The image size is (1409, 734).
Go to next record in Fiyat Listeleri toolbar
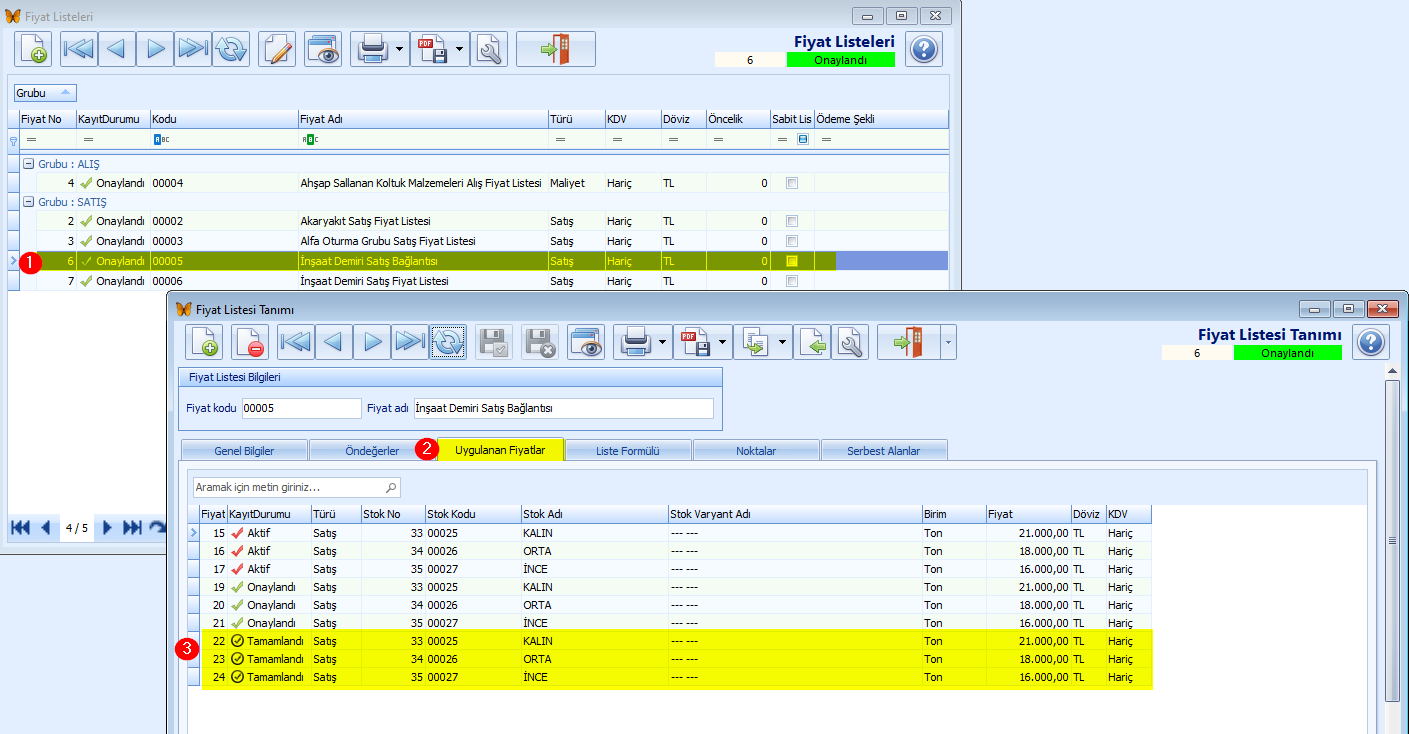click(x=155, y=49)
